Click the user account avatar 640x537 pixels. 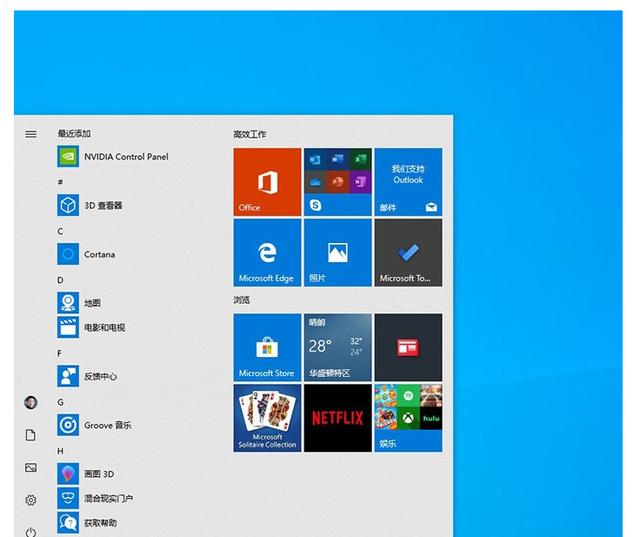pyautogui.click(x=31, y=402)
